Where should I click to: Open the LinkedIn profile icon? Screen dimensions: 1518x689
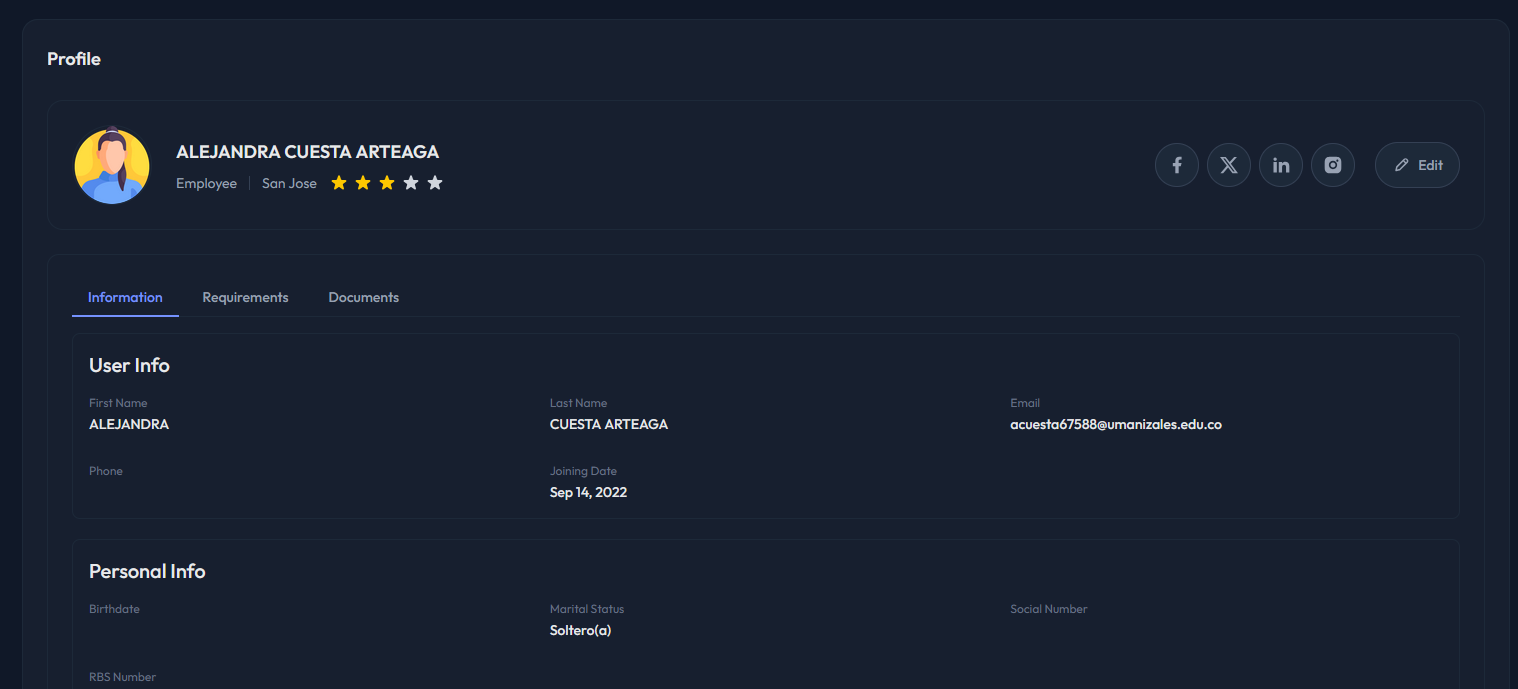pyautogui.click(x=1281, y=165)
